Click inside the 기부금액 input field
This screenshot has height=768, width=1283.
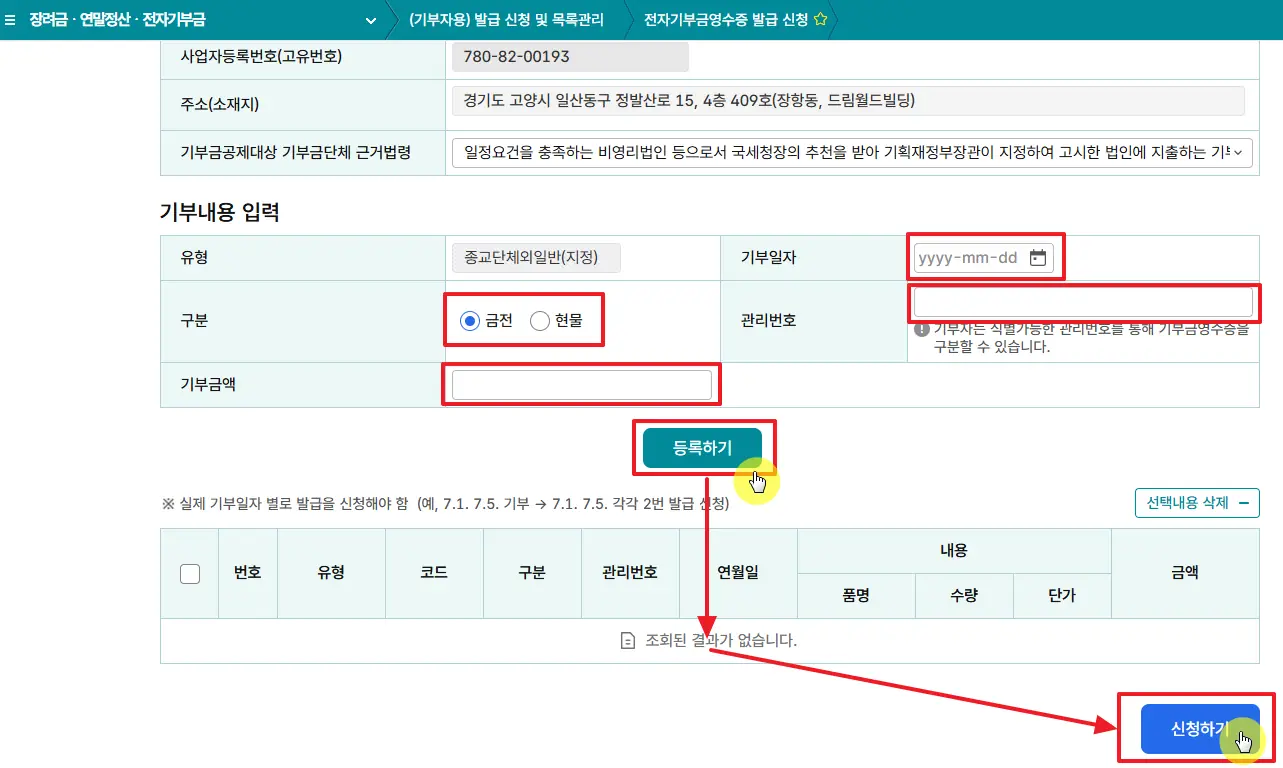(581, 385)
